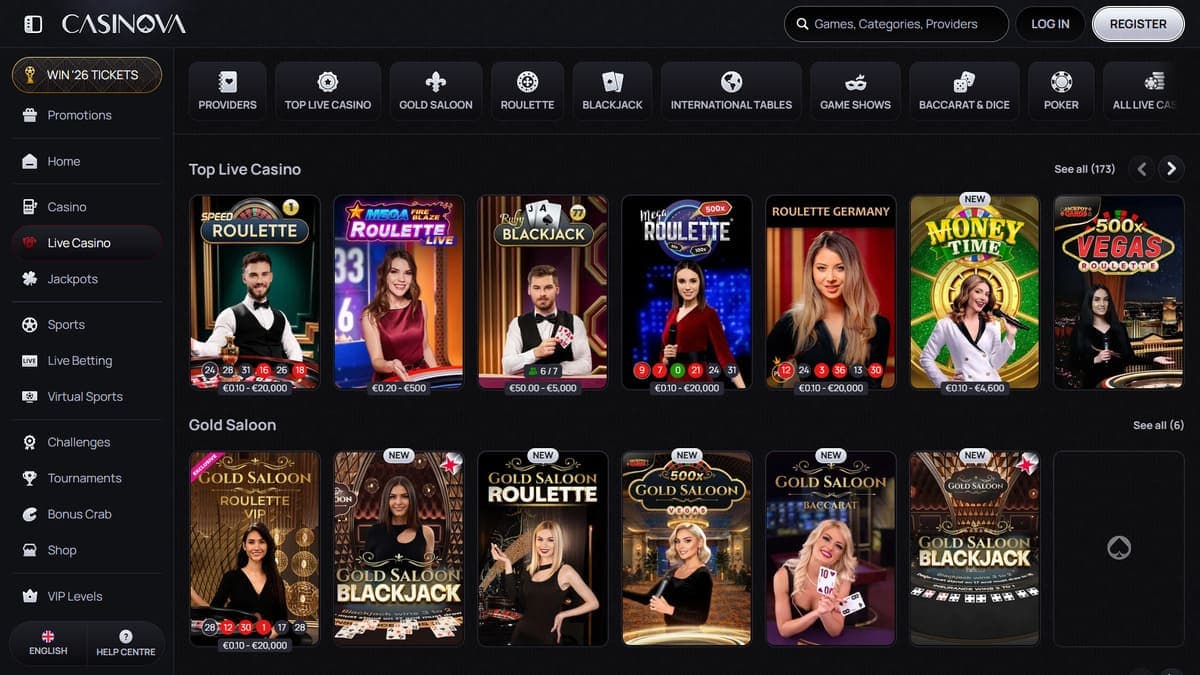Viewport: 1200px width, 675px height.
Task: Show previous Top Live Casino games
Action: [x=1142, y=169]
